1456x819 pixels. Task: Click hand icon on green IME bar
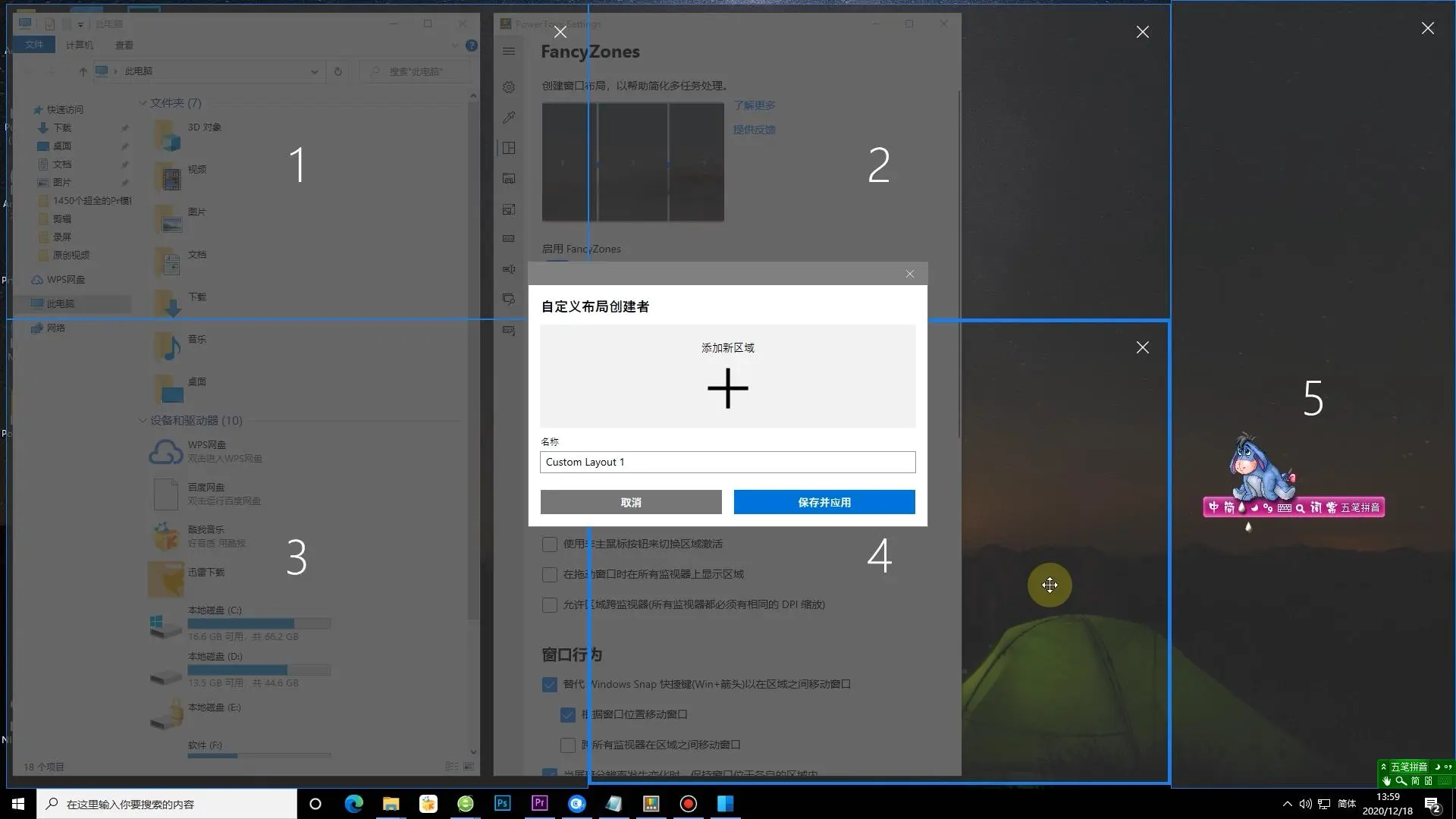click(1386, 780)
